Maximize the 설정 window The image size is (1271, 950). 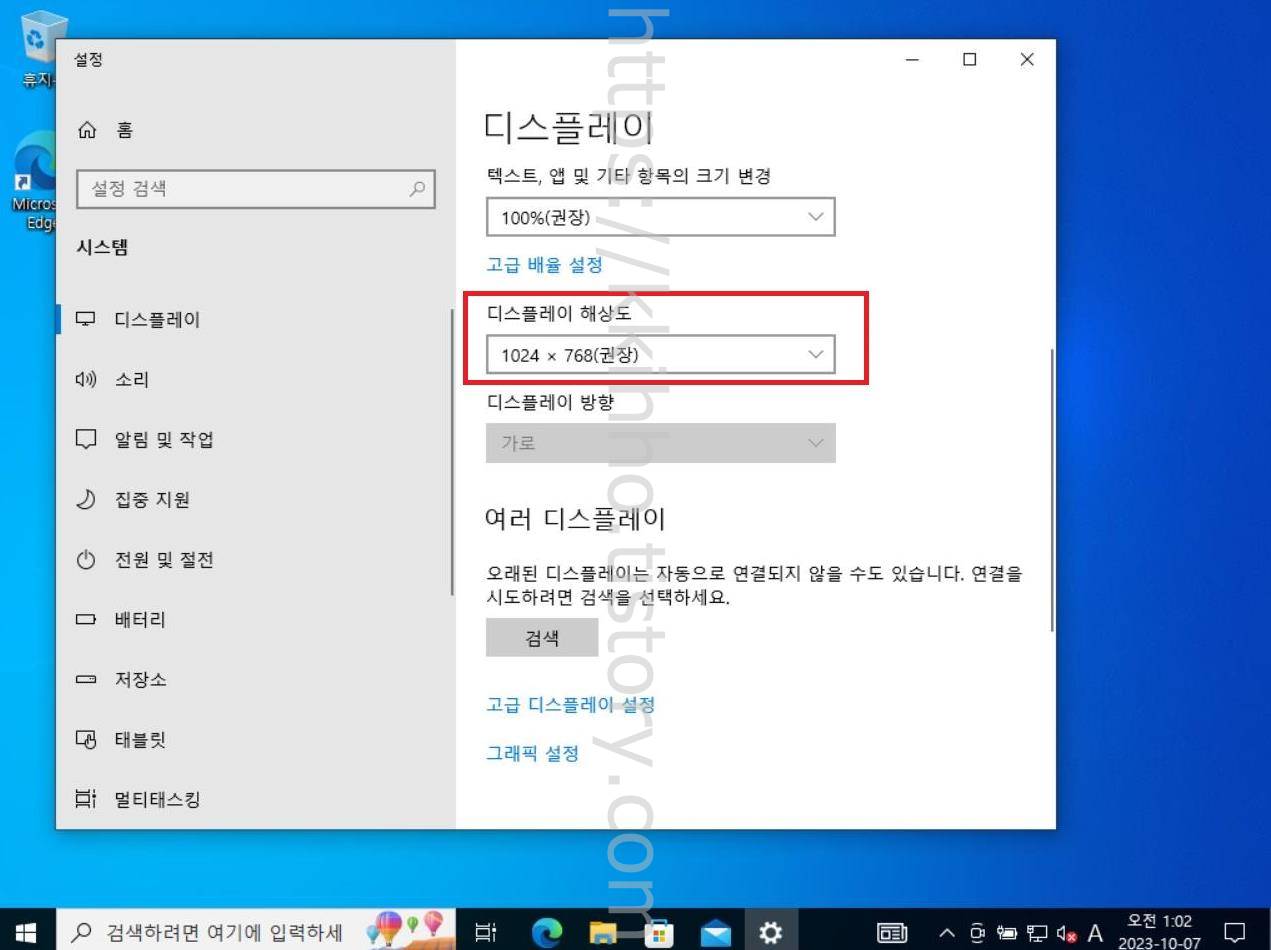coord(969,60)
